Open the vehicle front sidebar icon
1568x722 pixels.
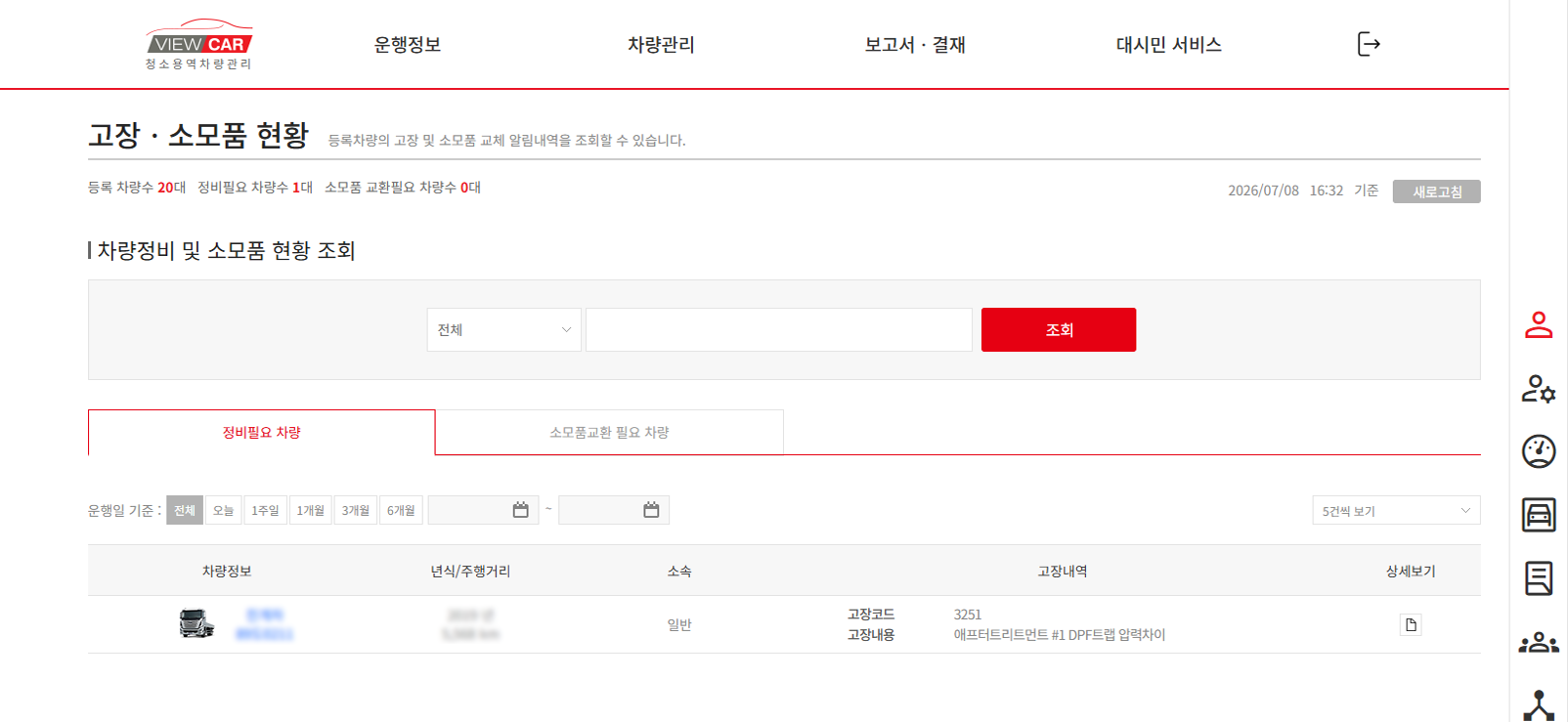click(1539, 515)
